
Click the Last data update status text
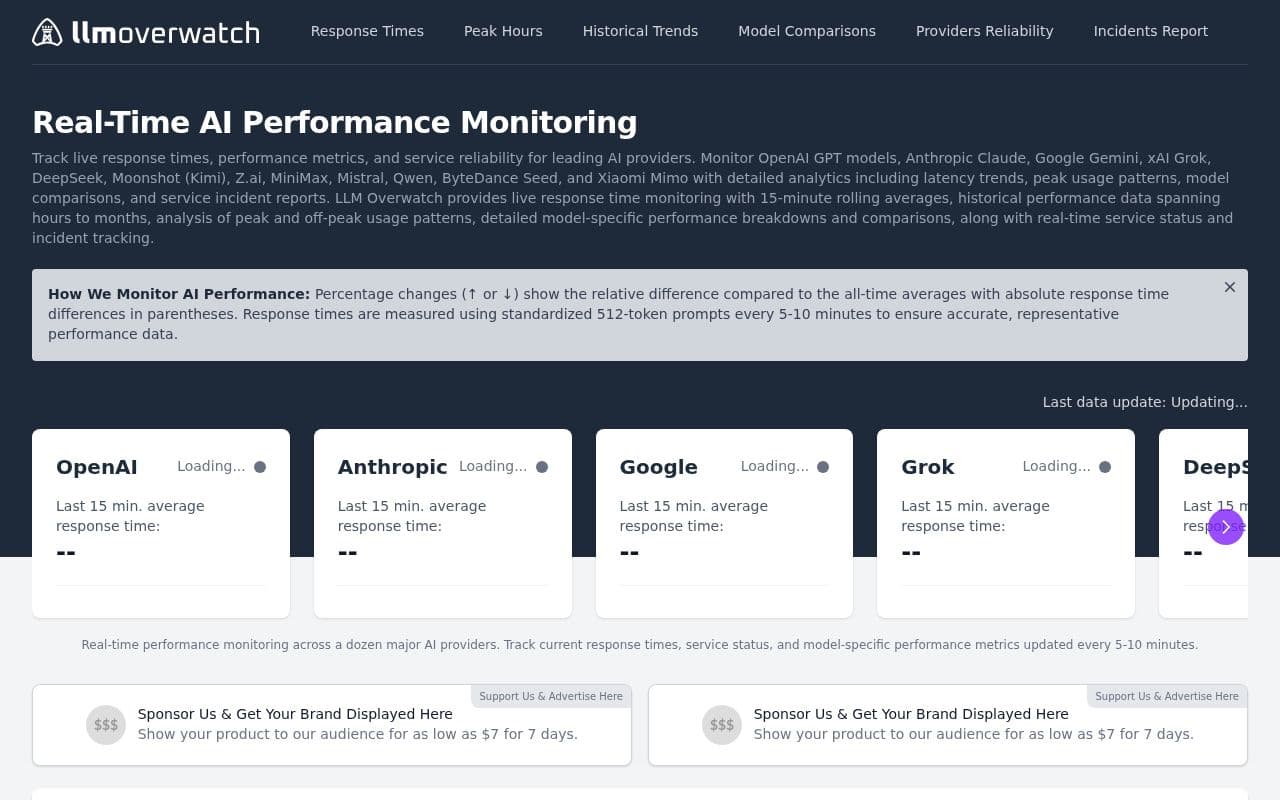(1145, 402)
